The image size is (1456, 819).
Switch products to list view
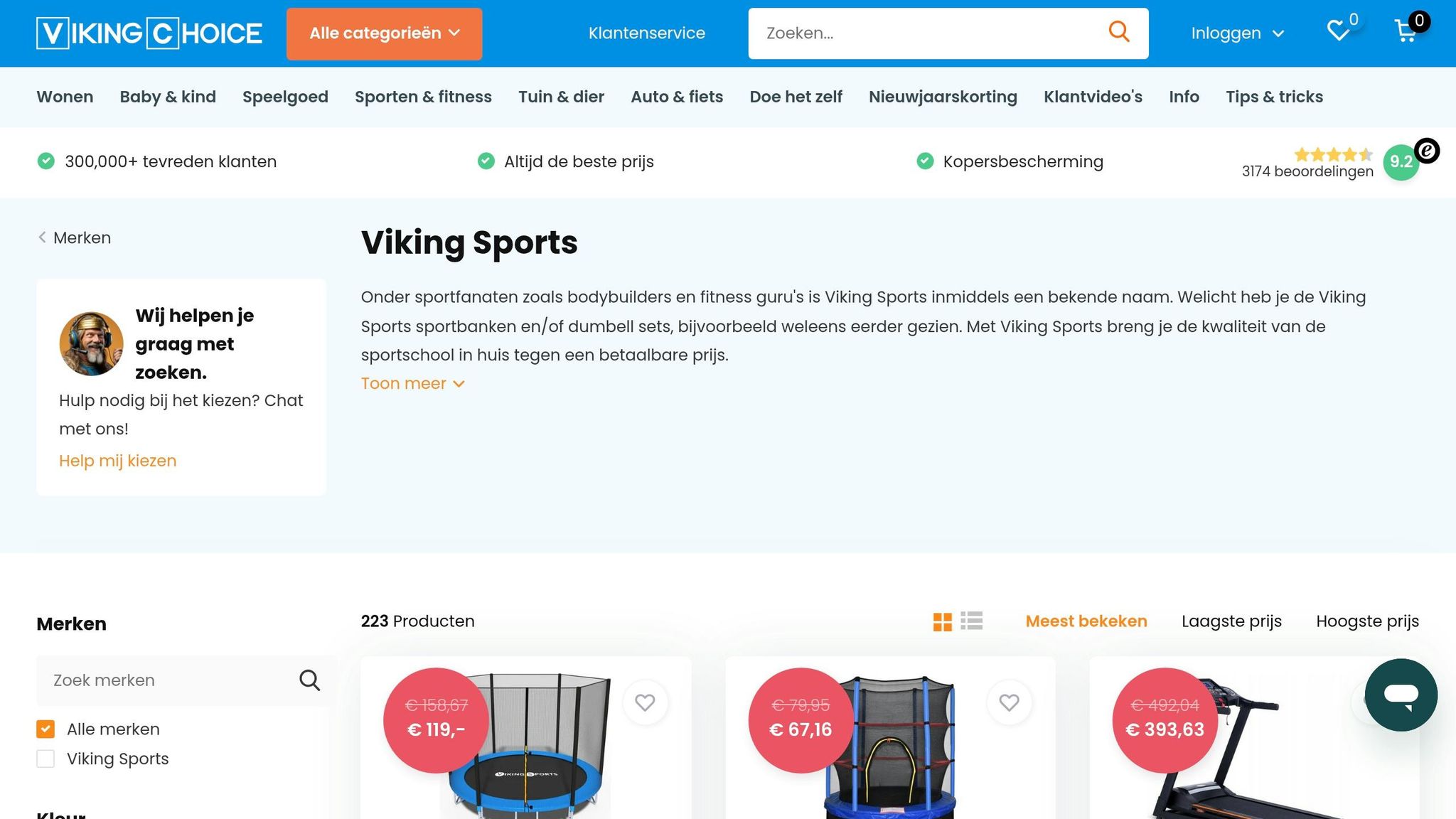(x=972, y=621)
